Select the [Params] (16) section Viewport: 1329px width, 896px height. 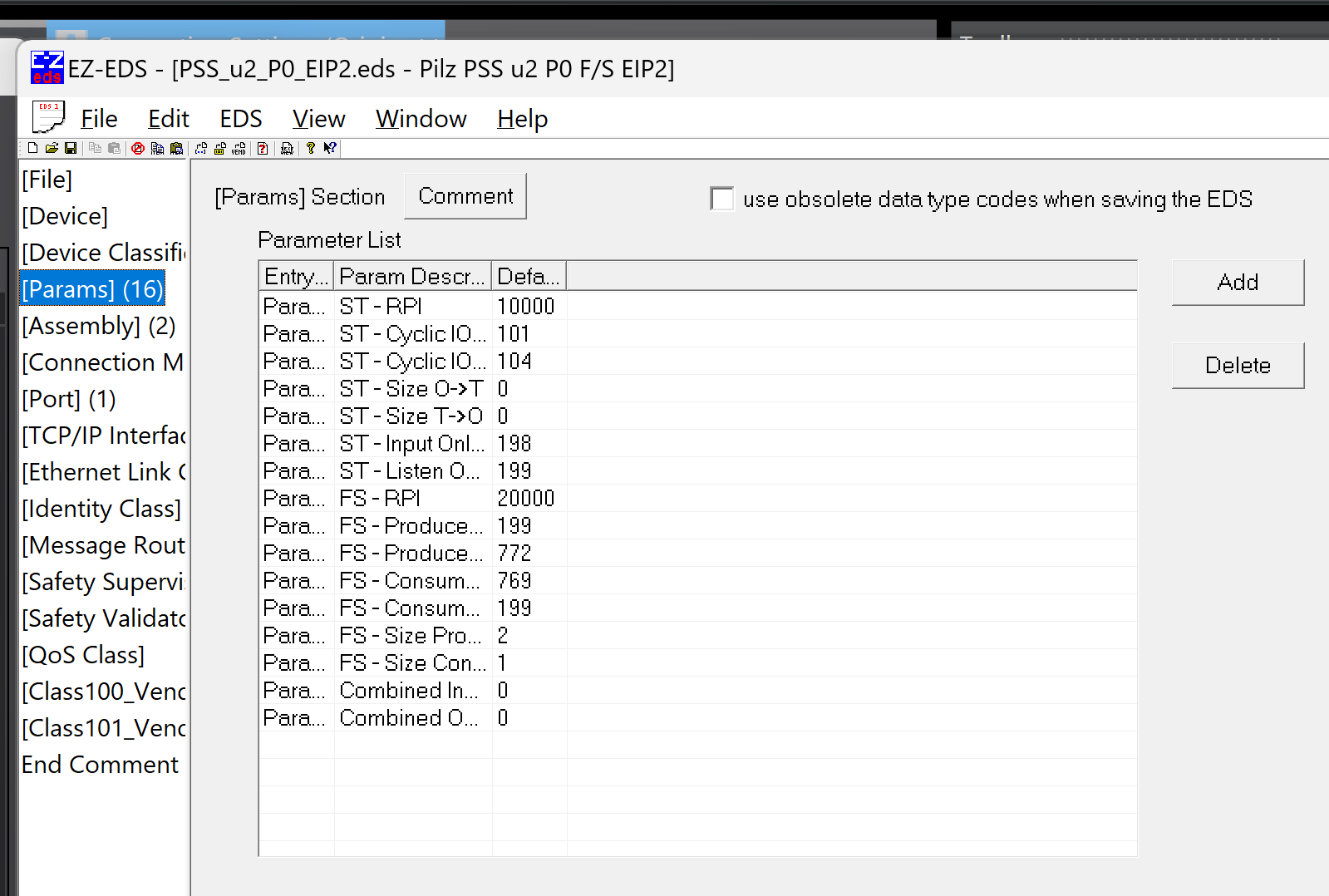[92, 289]
